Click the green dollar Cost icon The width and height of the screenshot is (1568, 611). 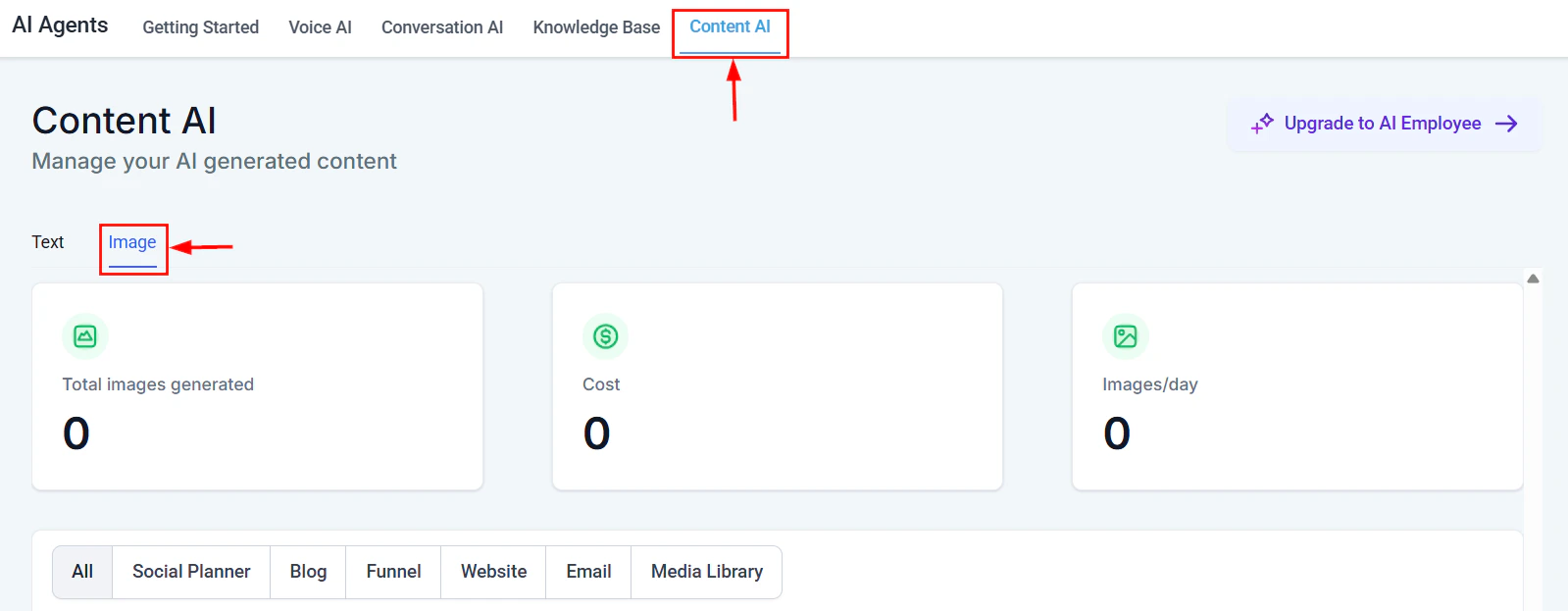click(605, 336)
